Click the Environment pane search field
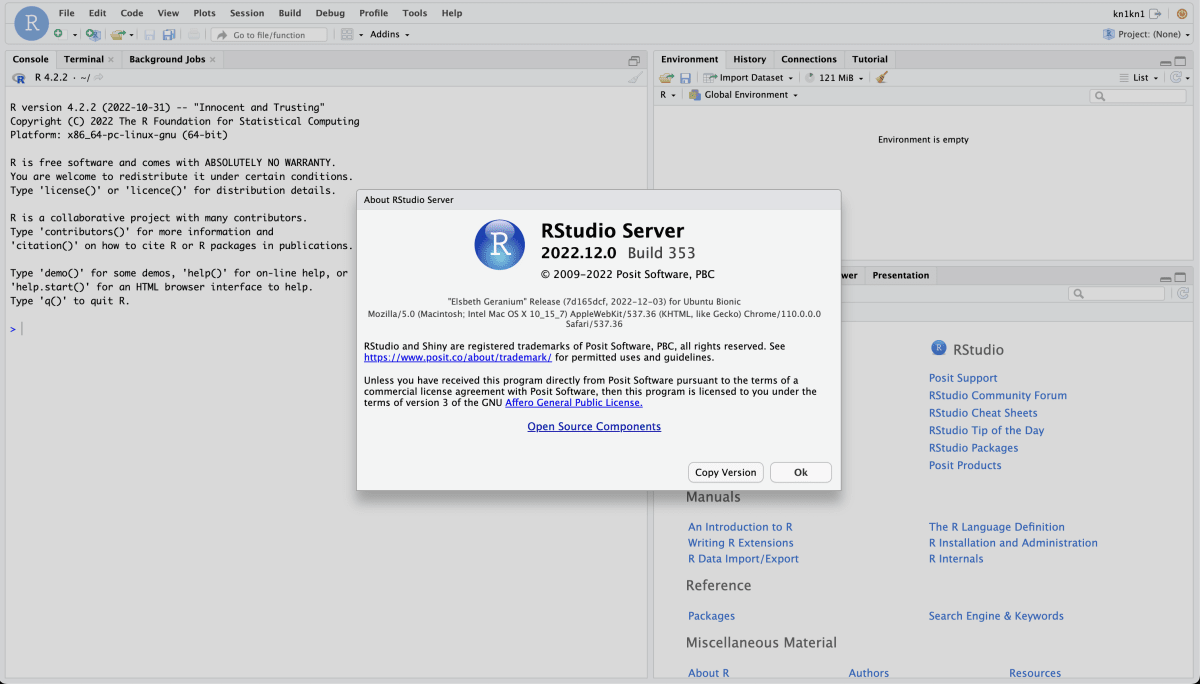The height and width of the screenshot is (684, 1200). pos(1137,96)
